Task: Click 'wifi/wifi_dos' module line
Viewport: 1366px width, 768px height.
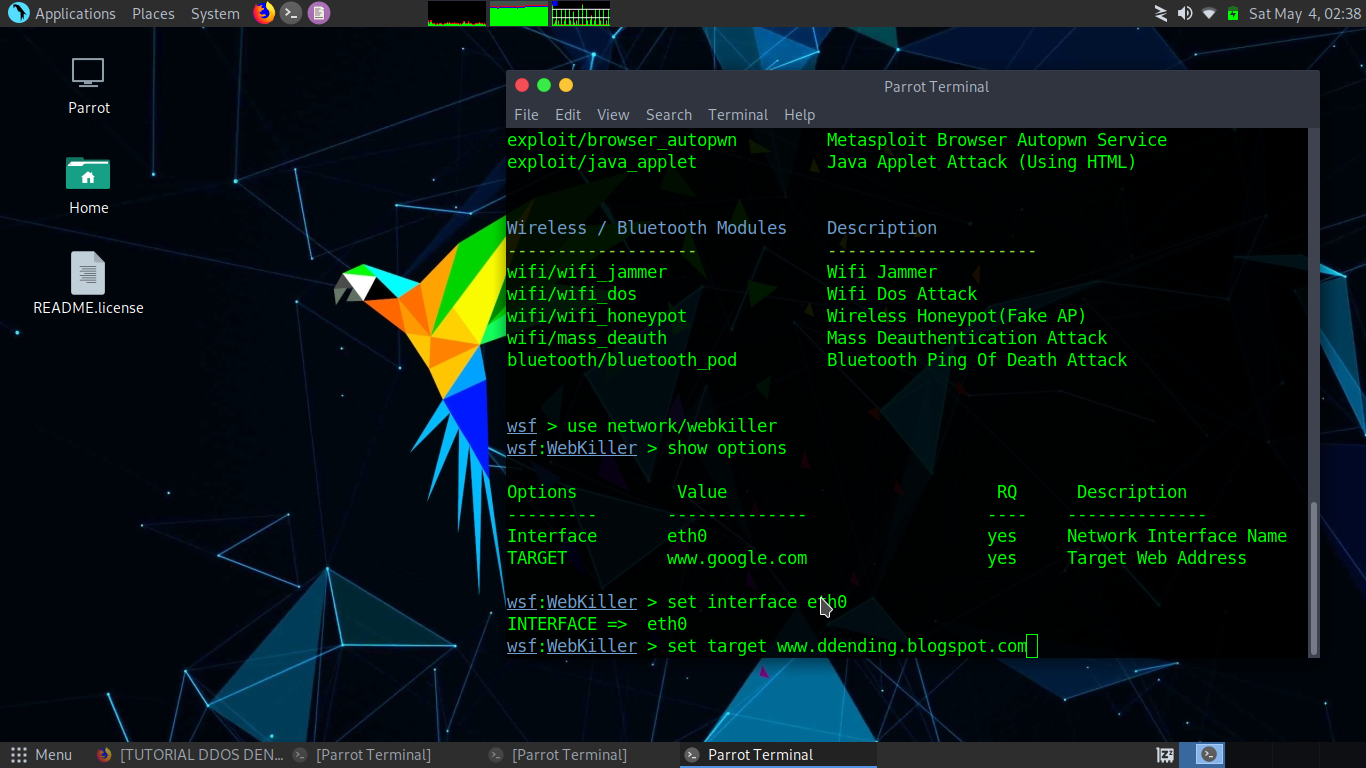Action: (x=572, y=294)
